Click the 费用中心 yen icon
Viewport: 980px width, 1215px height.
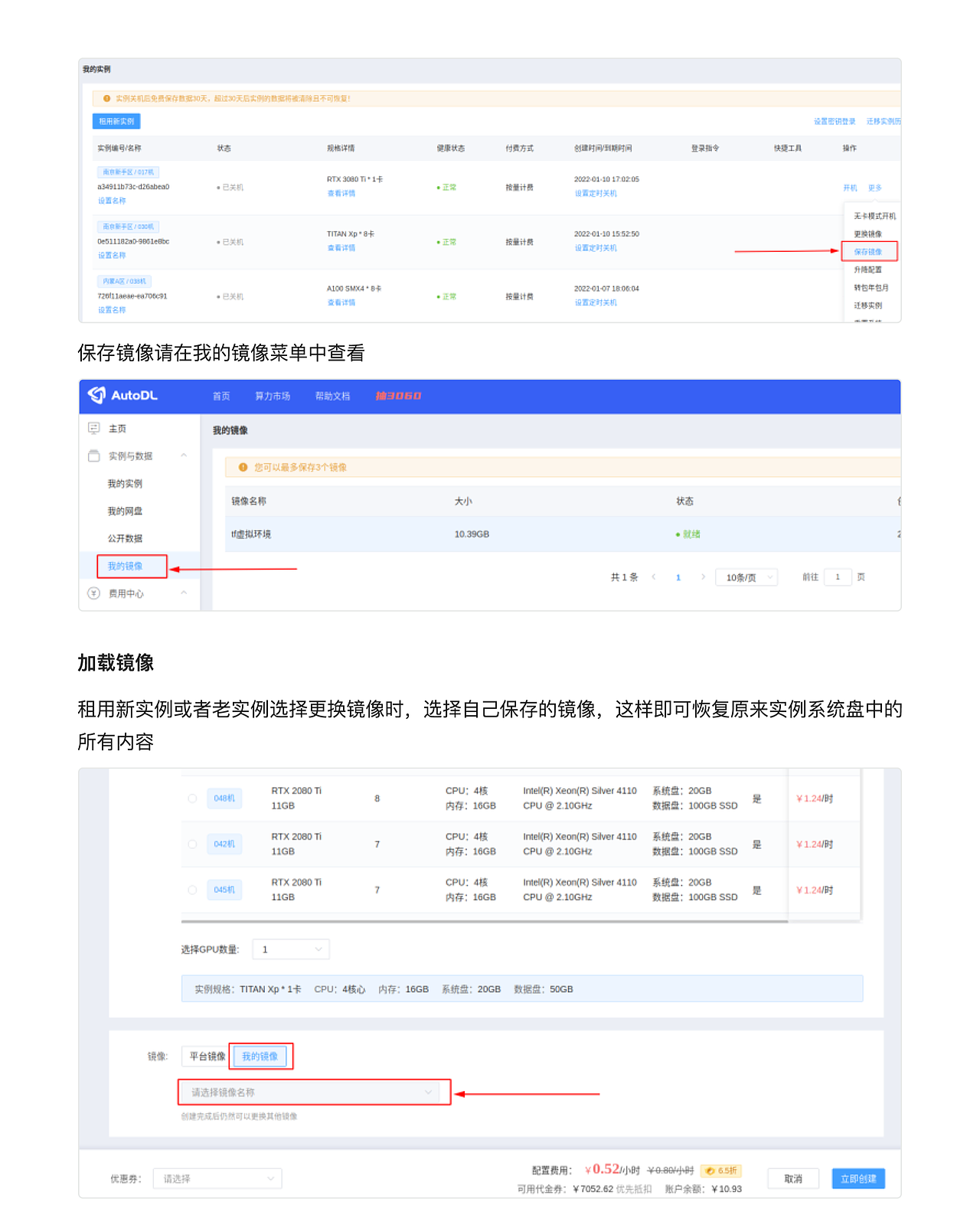[94, 593]
